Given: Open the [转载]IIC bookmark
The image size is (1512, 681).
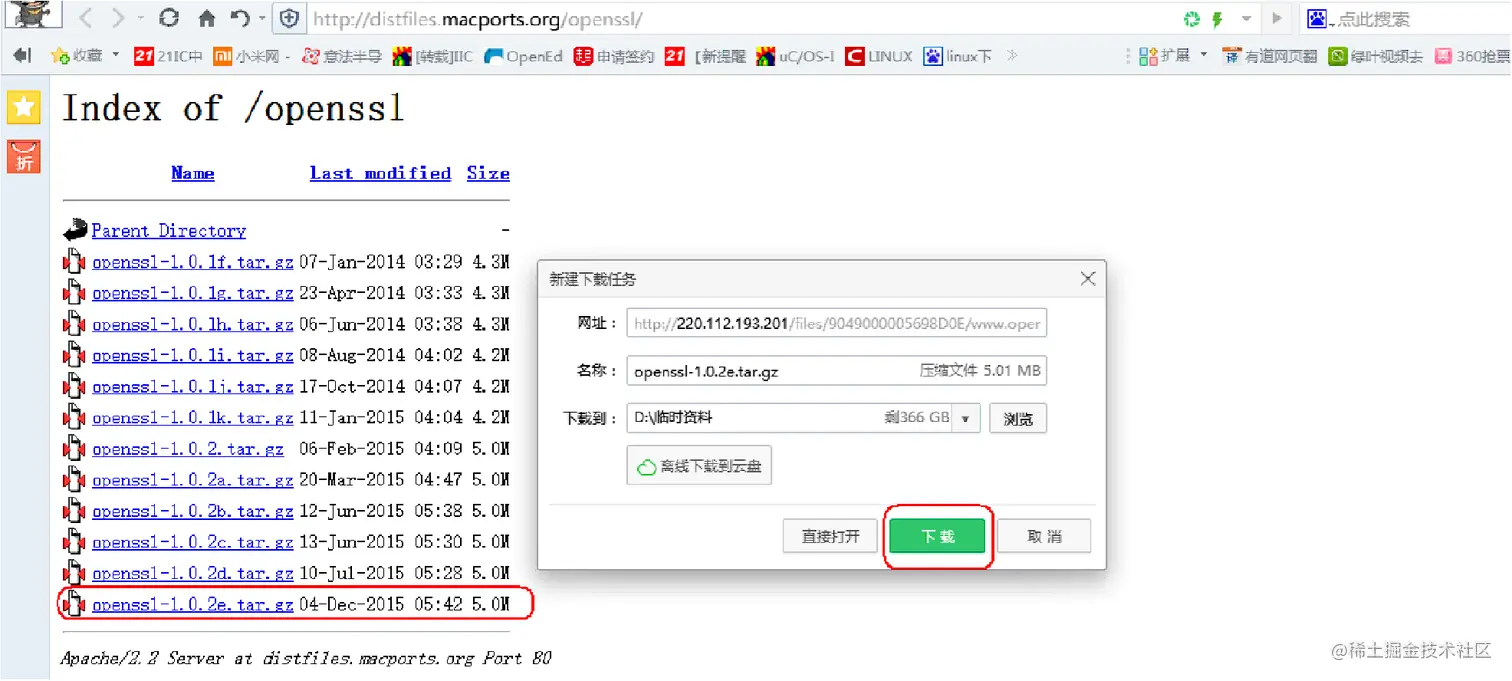Looking at the screenshot, I should 432,56.
